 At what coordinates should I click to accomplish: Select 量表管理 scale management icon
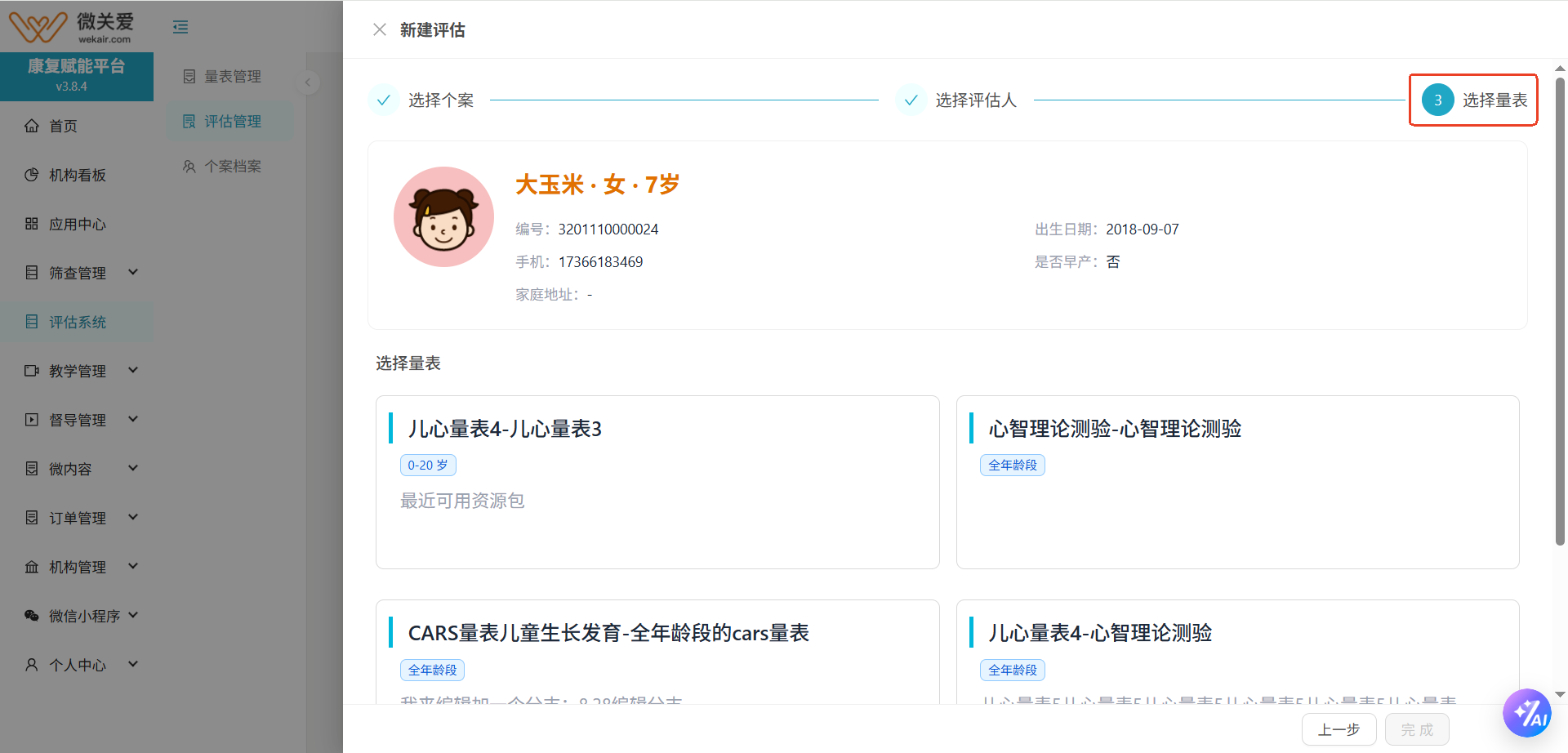click(x=188, y=75)
